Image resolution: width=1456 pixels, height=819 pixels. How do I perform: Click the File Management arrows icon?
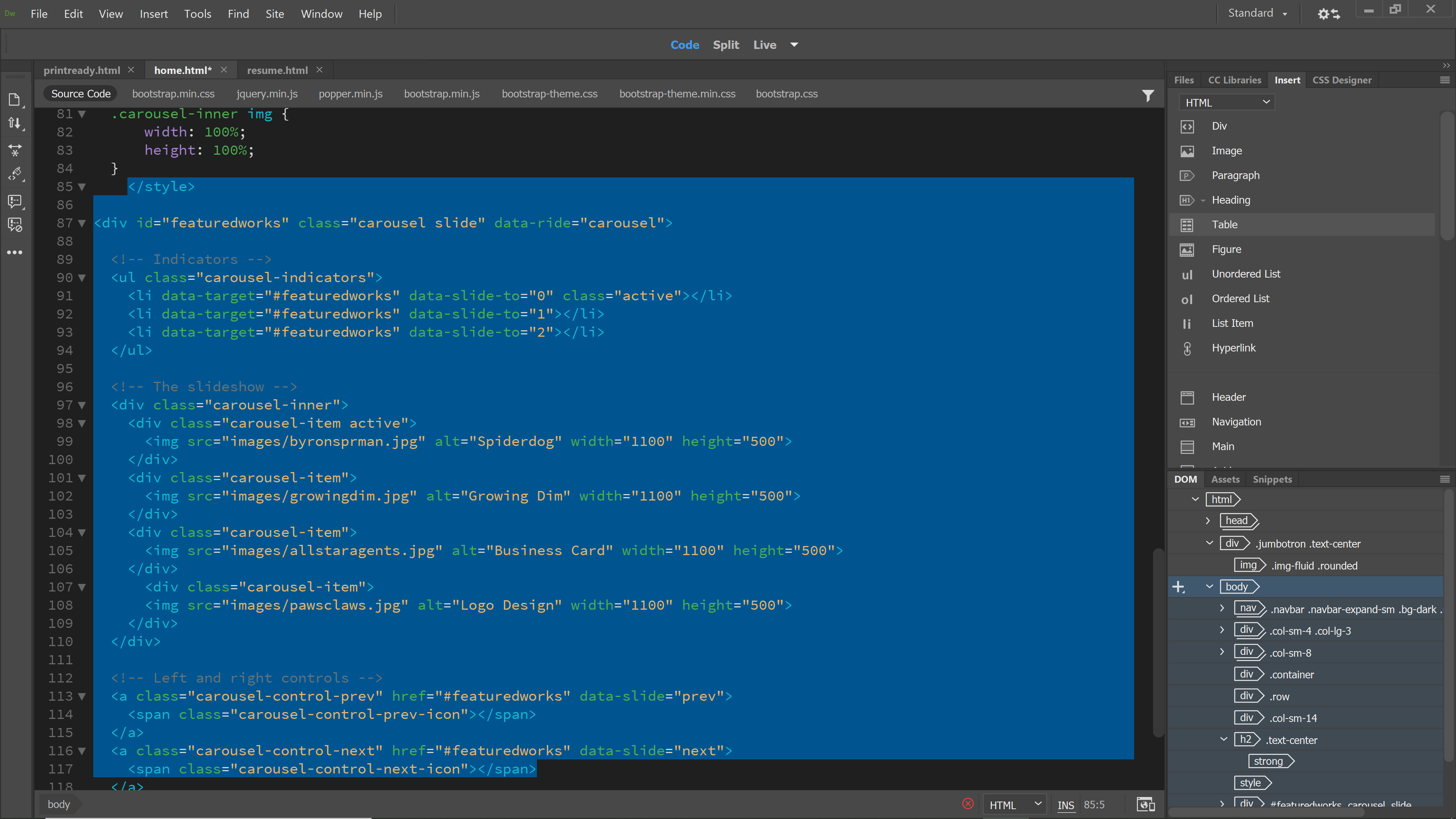tap(15, 123)
